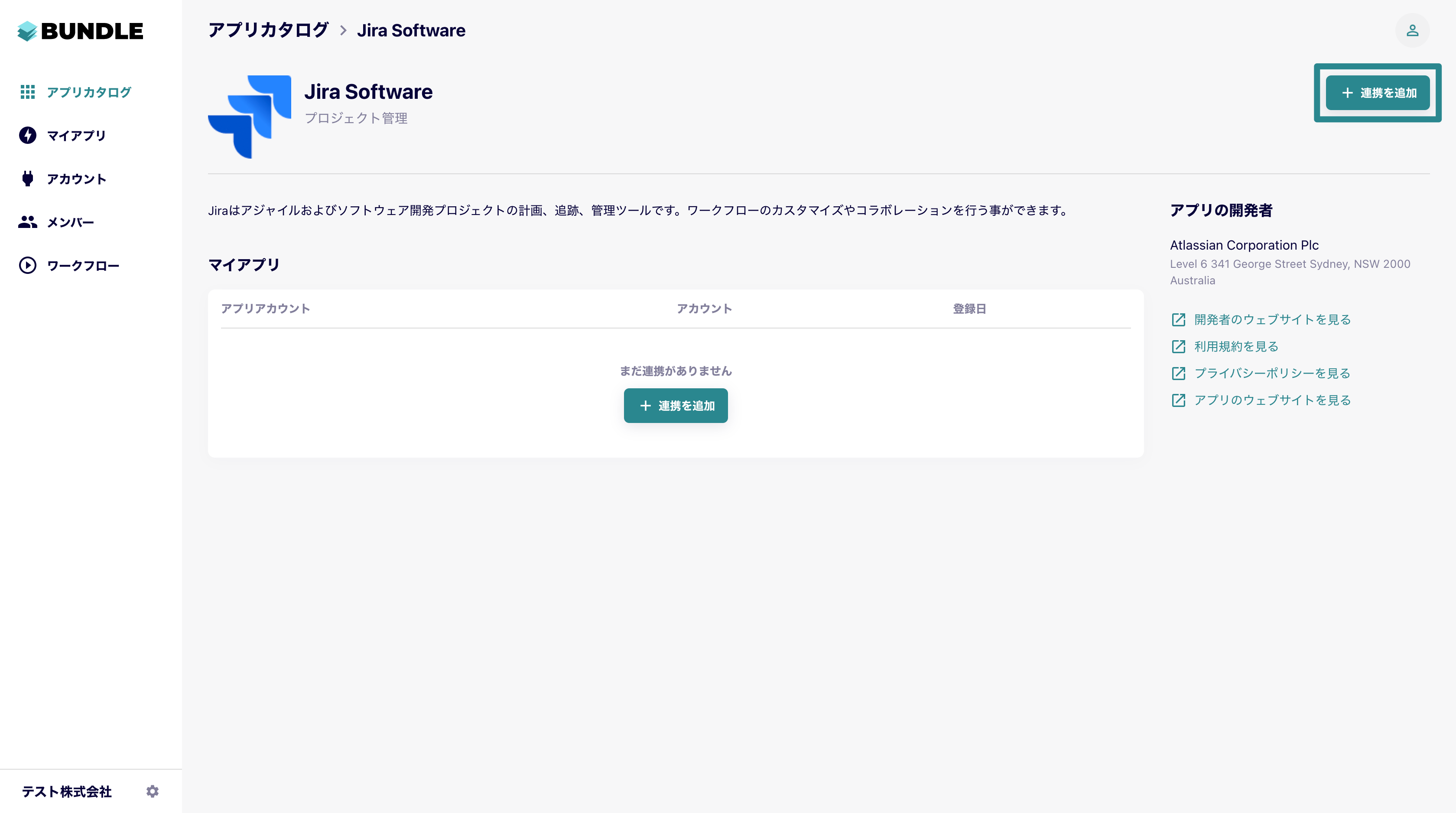
Task: Click アカウント column header in table
Action: click(704, 309)
